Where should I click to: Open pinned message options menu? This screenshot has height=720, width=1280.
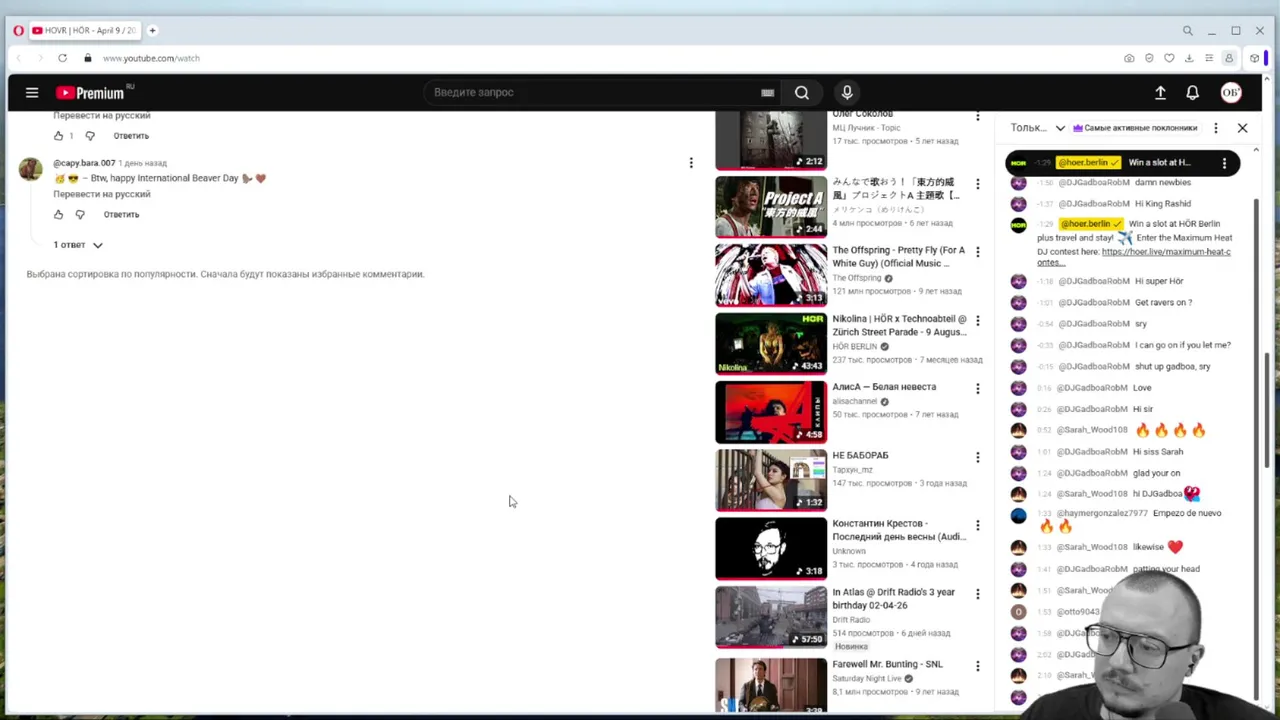(x=1224, y=163)
